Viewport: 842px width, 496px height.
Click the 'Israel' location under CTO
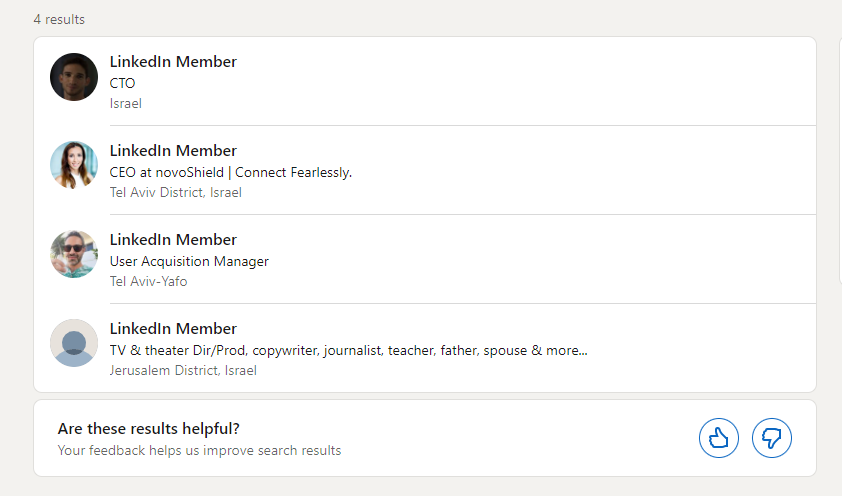point(126,103)
